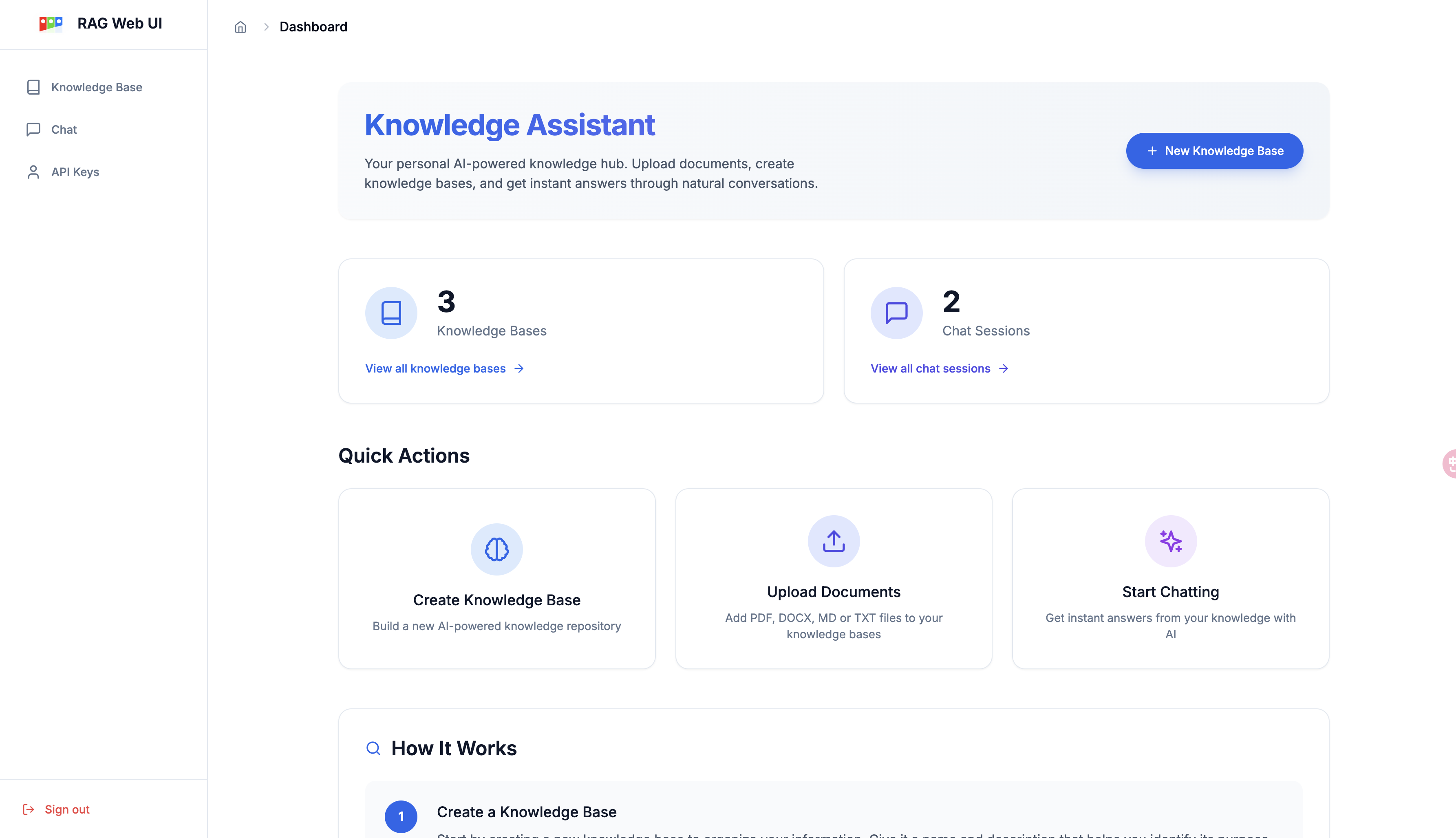Click the Dashboard breadcrumb label
1456x838 pixels.
coord(313,27)
